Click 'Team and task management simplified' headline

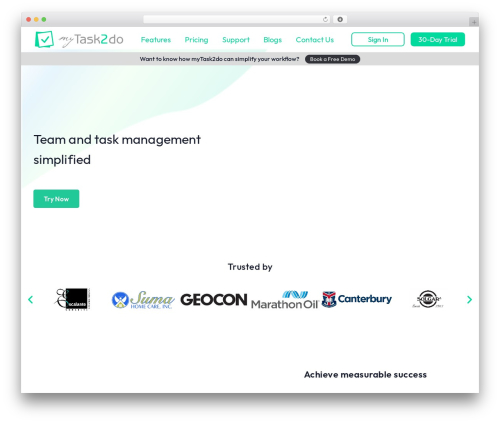(117, 150)
